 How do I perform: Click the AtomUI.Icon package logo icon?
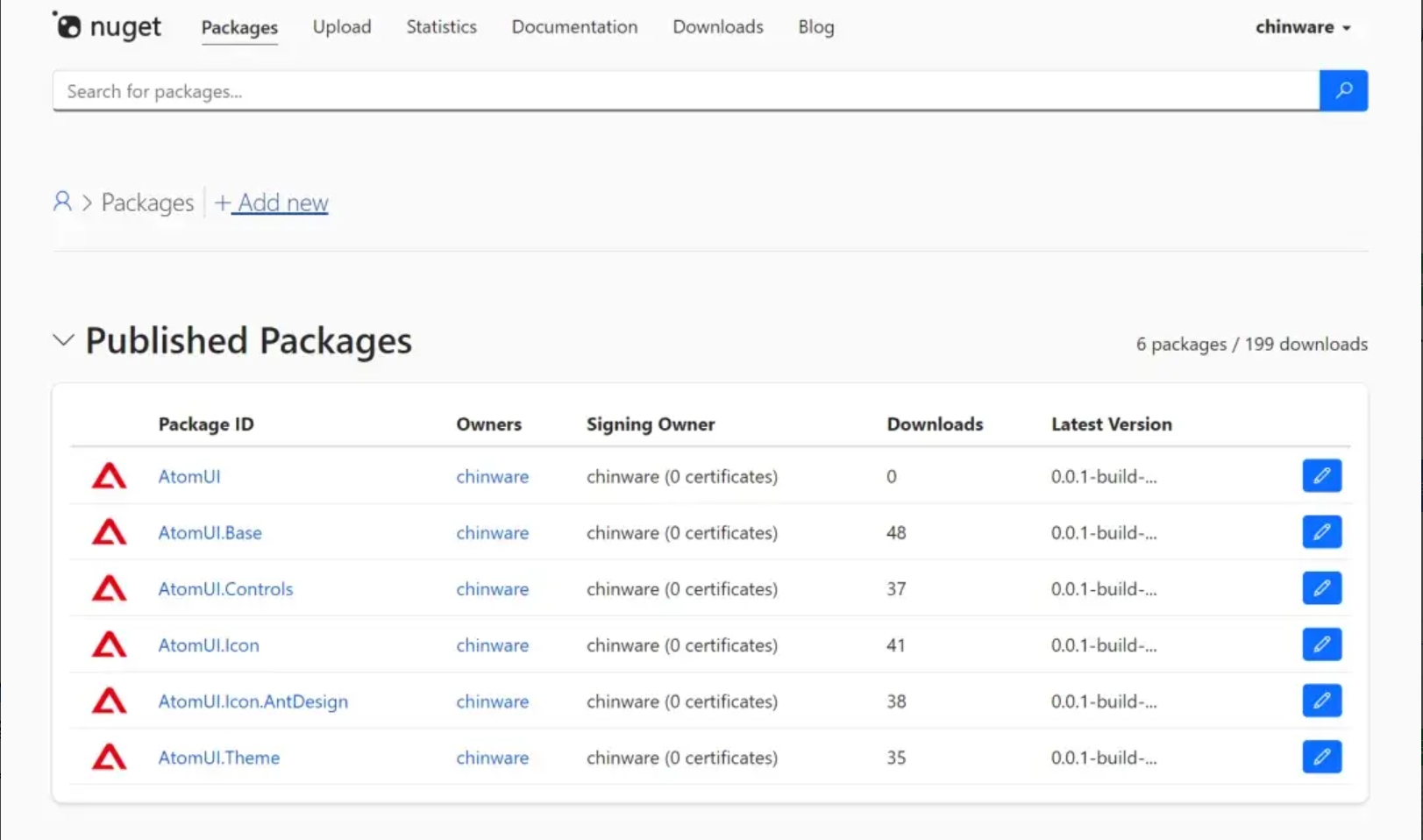coord(110,644)
